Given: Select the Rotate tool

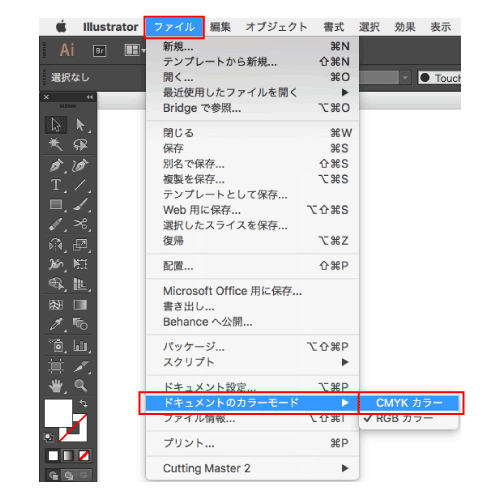Looking at the screenshot, I should [x=56, y=245].
